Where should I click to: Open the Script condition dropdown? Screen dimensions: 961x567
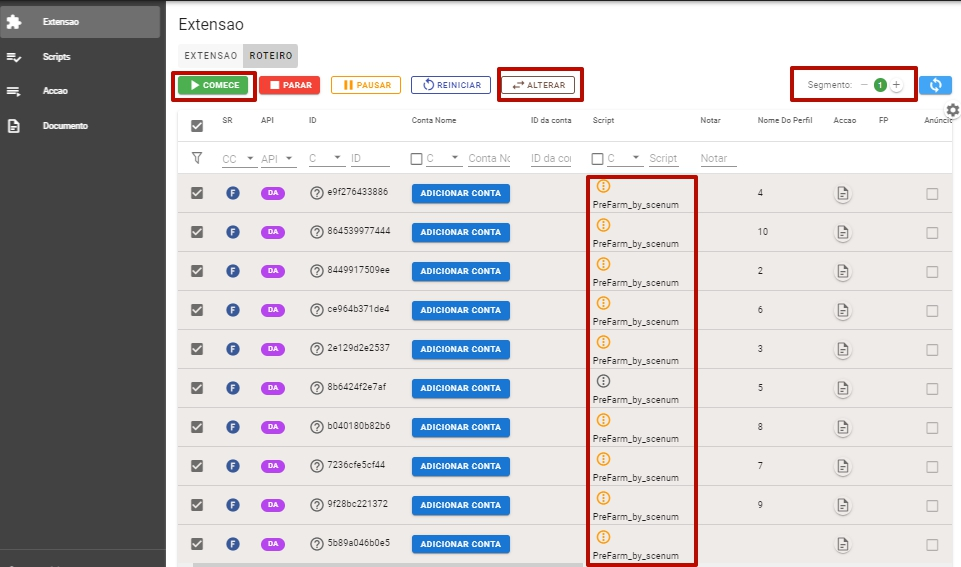pos(624,158)
